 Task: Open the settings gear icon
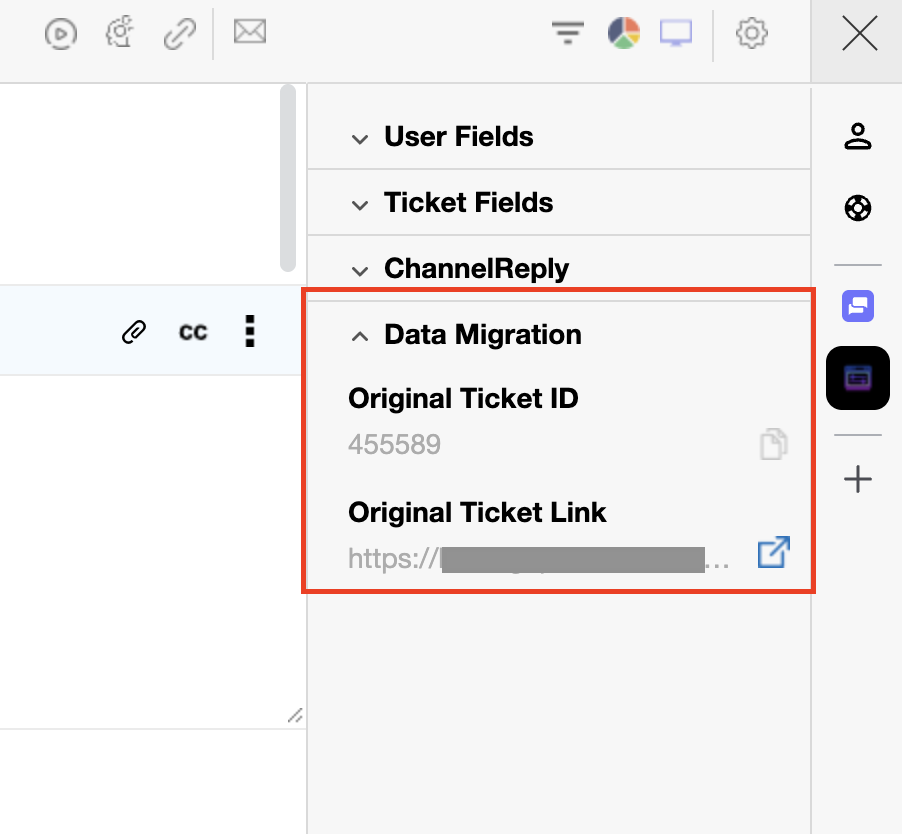pos(751,34)
